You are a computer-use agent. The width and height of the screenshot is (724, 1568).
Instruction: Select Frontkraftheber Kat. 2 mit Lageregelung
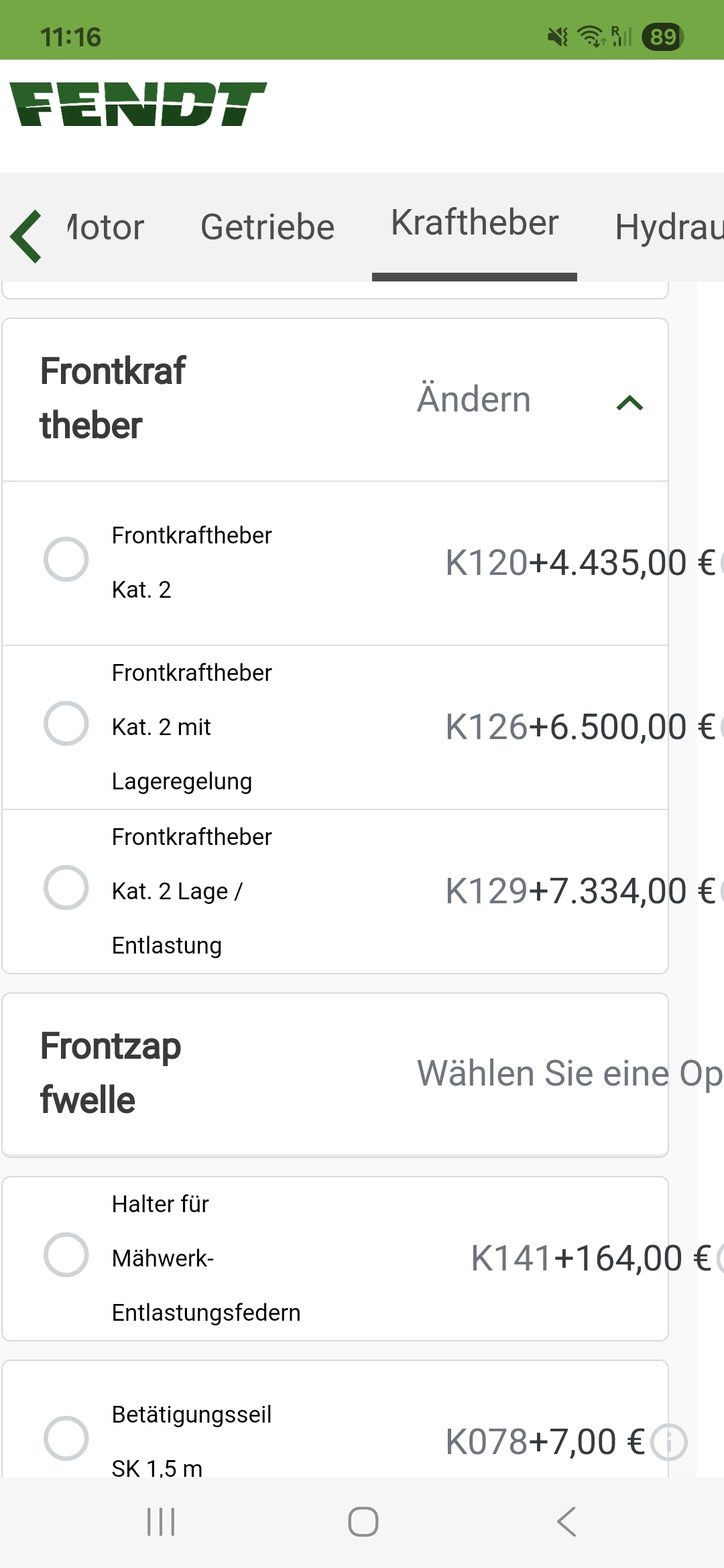(x=66, y=724)
